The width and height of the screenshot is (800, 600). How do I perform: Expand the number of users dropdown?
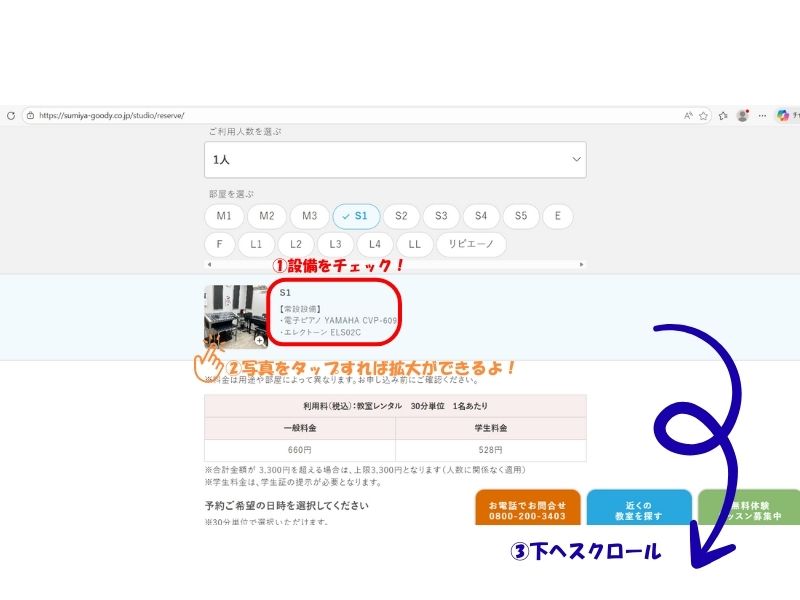395,160
